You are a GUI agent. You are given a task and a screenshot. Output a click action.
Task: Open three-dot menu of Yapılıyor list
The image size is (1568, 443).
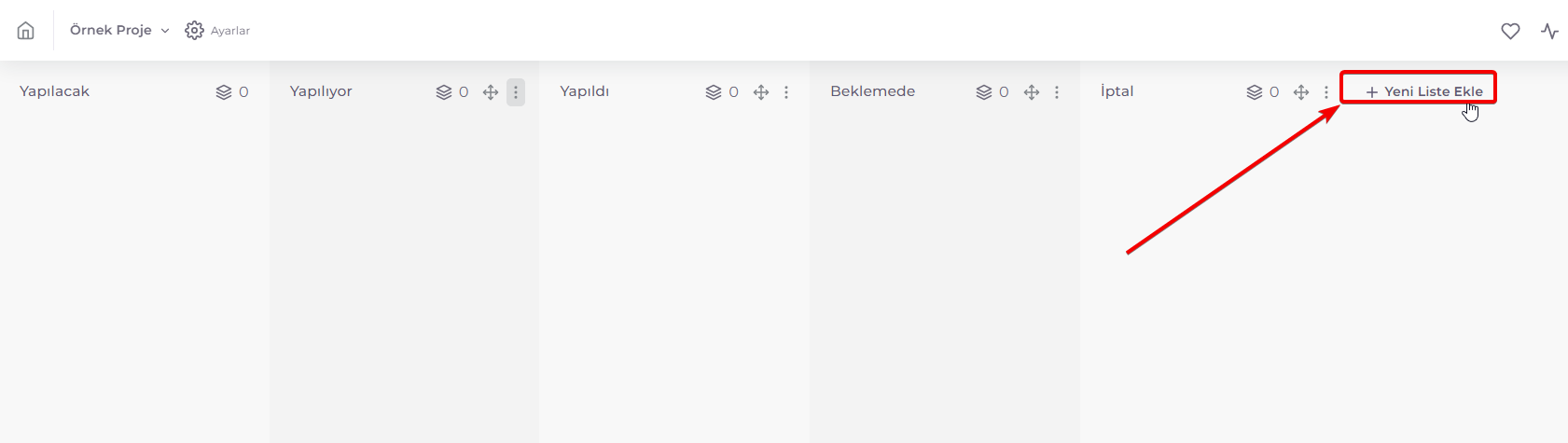tap(516, 92)
